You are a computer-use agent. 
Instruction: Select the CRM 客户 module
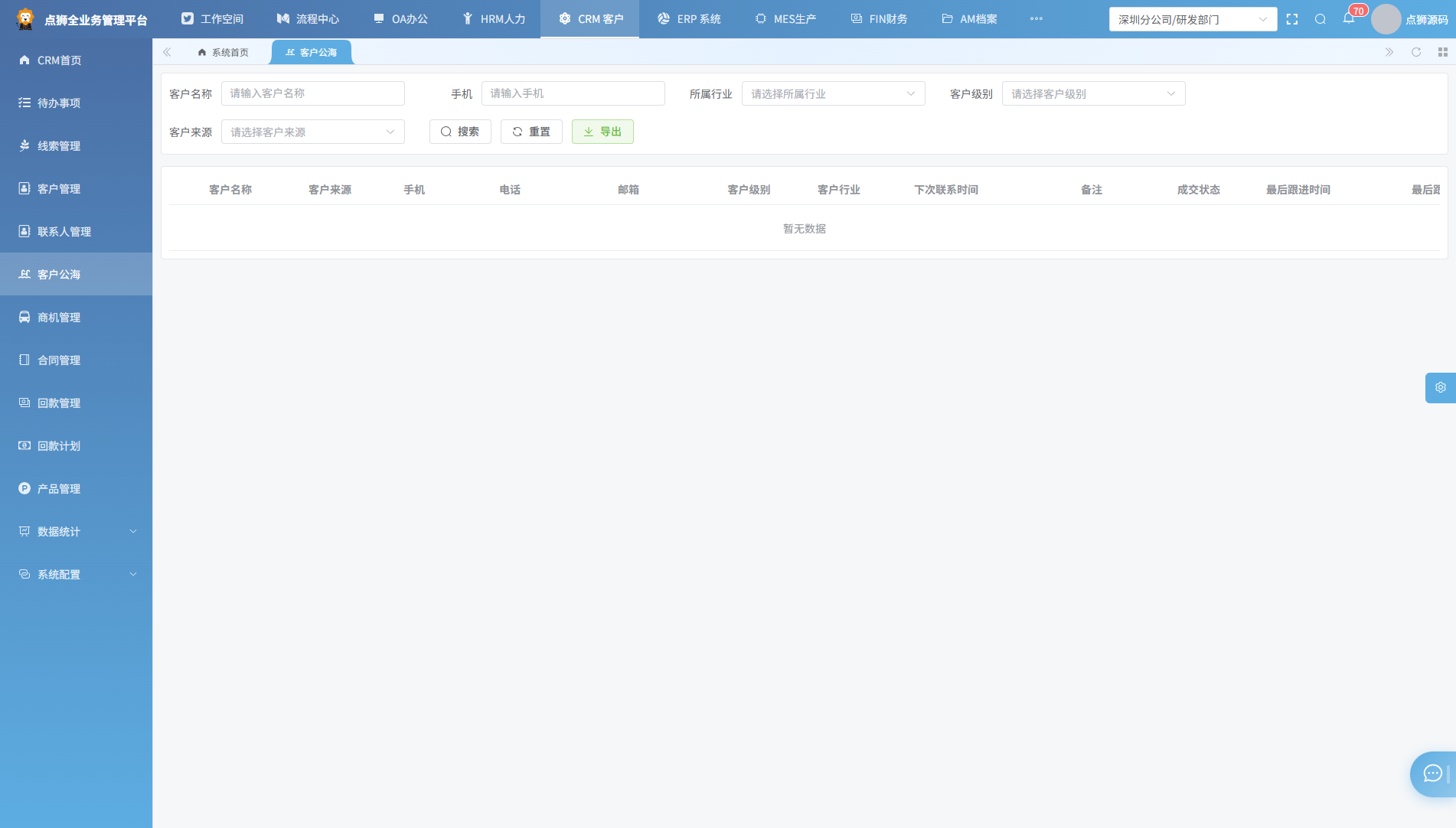tap(590, 19)
